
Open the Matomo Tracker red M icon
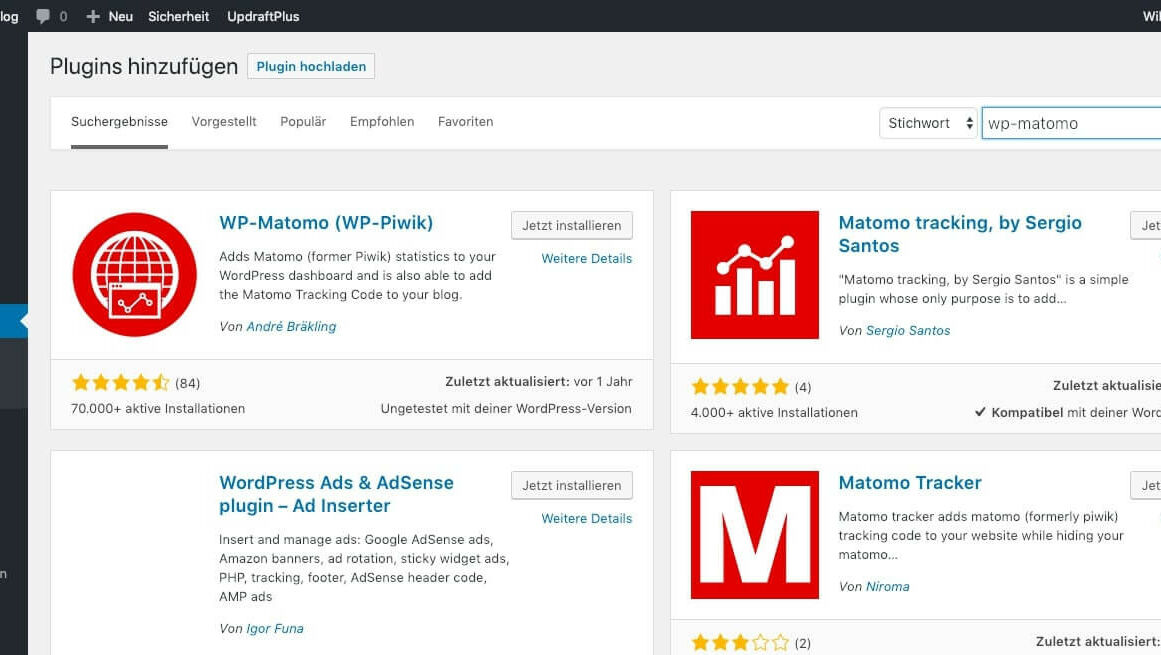click(755, 534)
